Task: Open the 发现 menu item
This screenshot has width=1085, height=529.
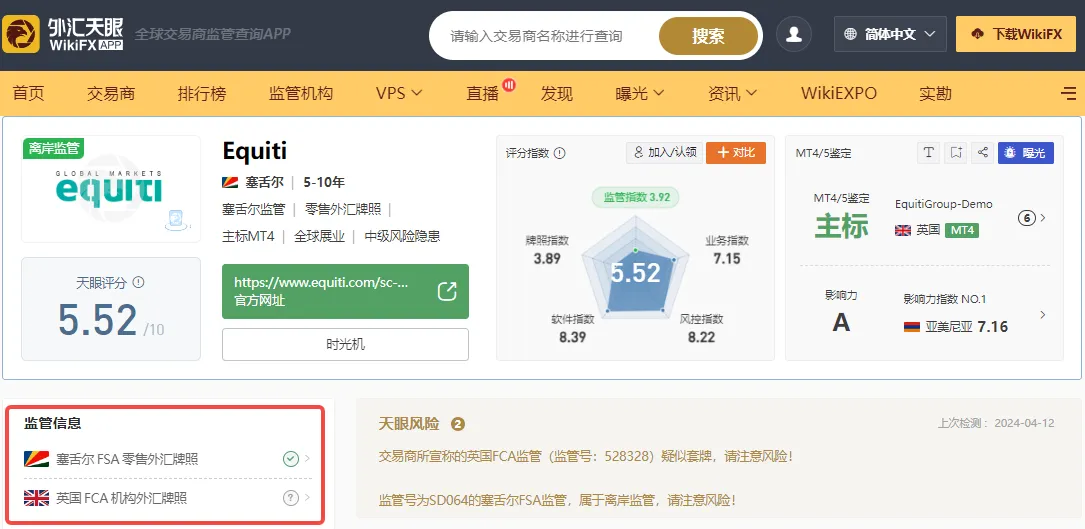Action: 557,93
